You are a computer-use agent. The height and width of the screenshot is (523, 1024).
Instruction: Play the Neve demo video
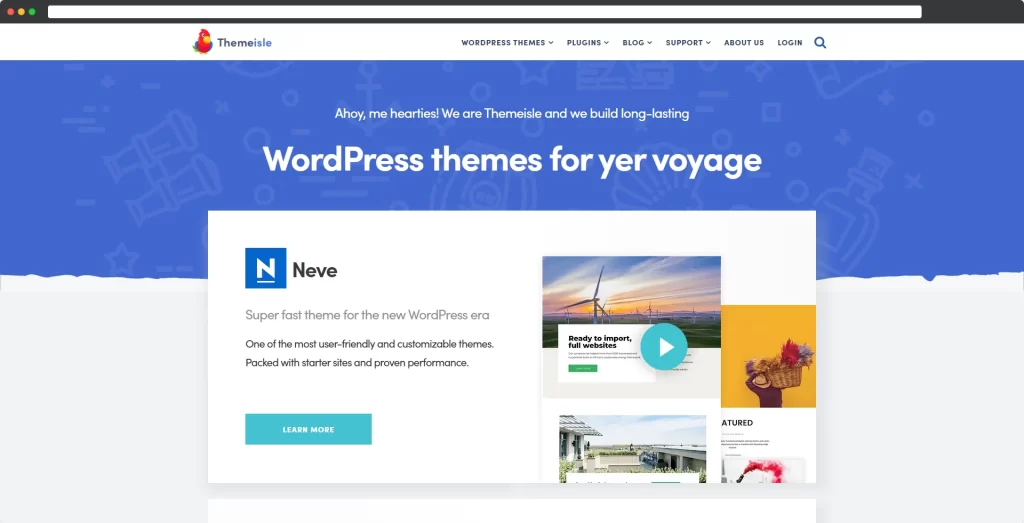[664, 347]
